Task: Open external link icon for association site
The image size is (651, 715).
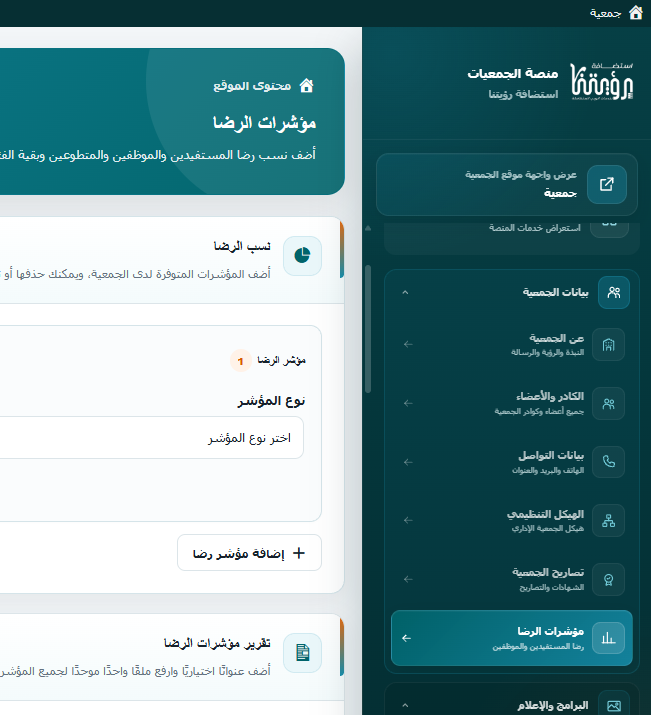Action: point(607,184)
